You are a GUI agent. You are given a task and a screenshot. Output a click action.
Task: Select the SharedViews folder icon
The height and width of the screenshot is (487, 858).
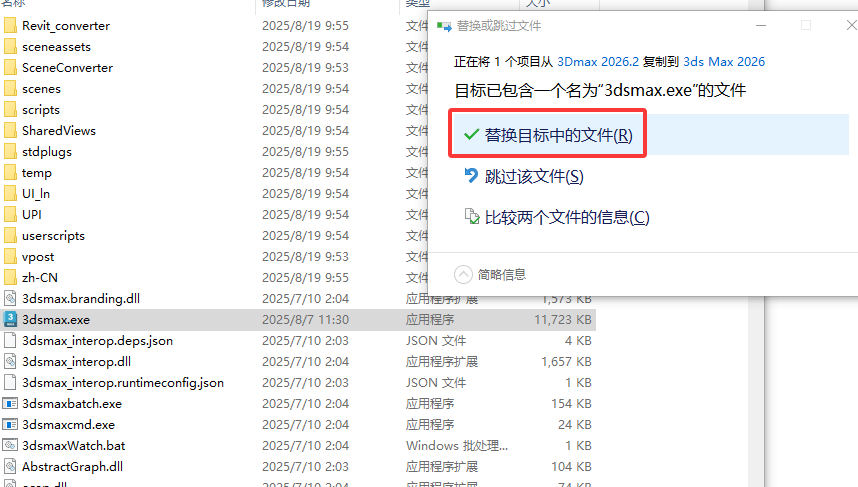pyautogui.click(x=10, y=130)
